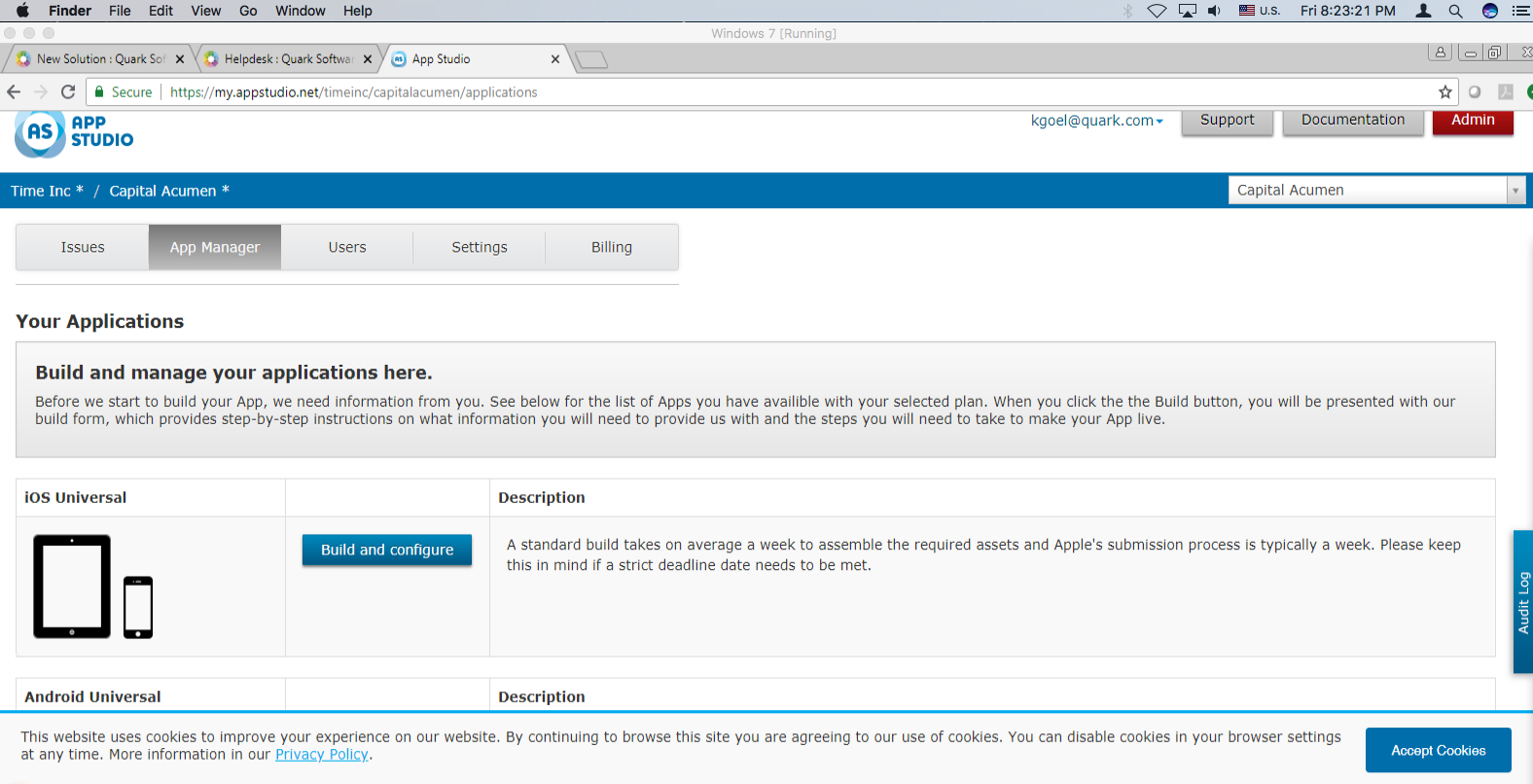Open the volume control in menu bar
The width and height of the screenshot is (1533, 784).
1214,11
